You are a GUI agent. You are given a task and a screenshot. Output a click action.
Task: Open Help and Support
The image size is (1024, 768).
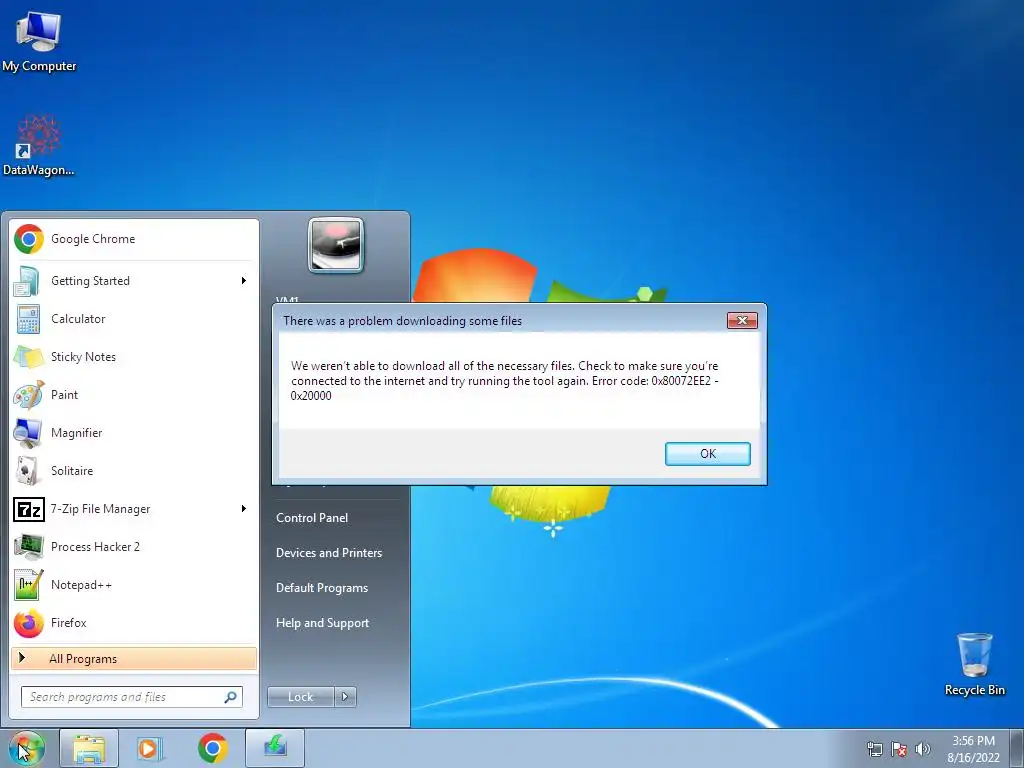click(322, 623)
